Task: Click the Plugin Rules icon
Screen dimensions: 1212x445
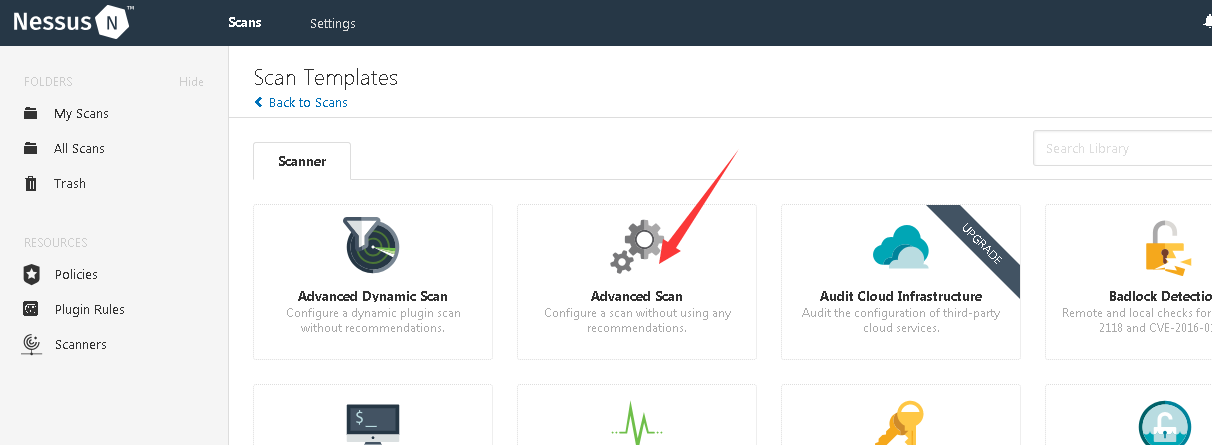Action: [31, 310]
